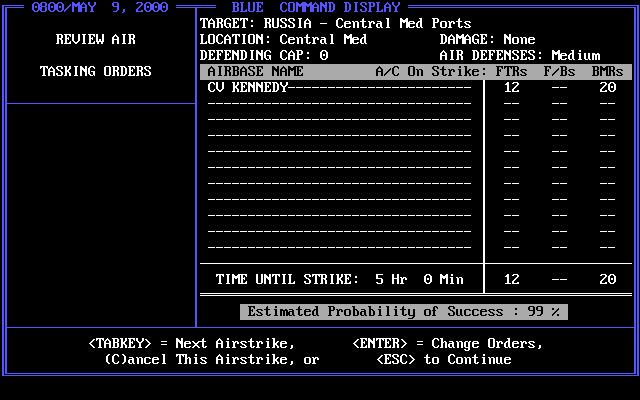Click CV KENNEDY bomber count 20
The width and height of the screenshot is (640, 400).
point(608,88)
